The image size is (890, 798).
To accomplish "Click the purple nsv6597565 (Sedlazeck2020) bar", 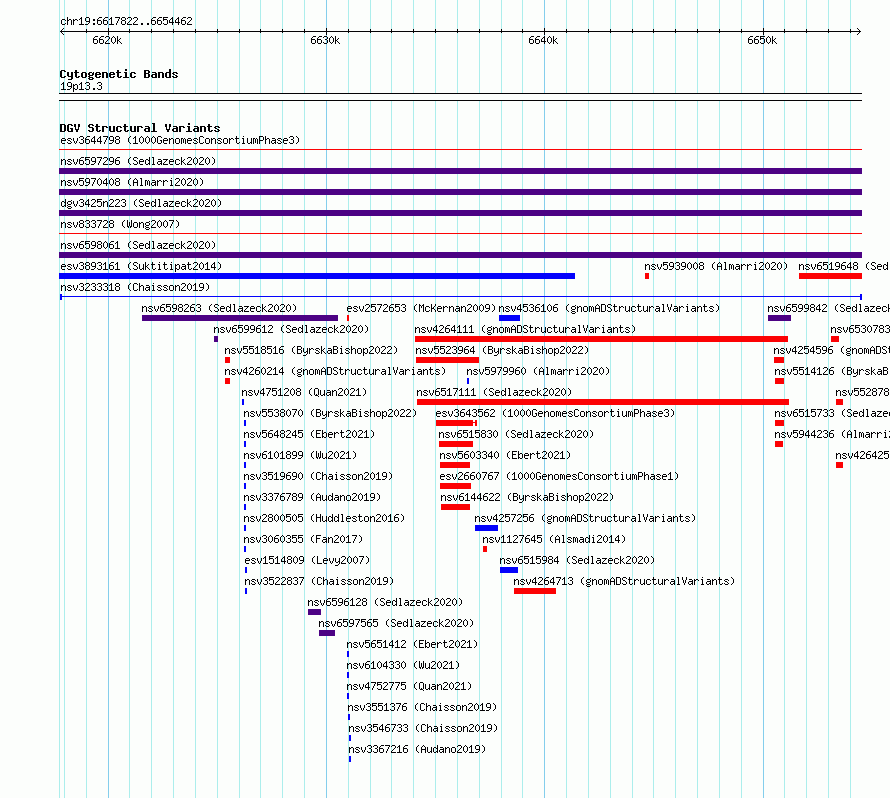I will click(x=327, y=633).
